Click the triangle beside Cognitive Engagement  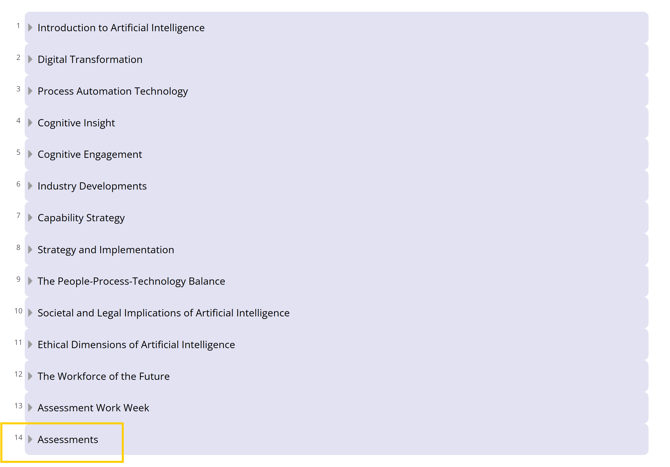coord(30,155)
